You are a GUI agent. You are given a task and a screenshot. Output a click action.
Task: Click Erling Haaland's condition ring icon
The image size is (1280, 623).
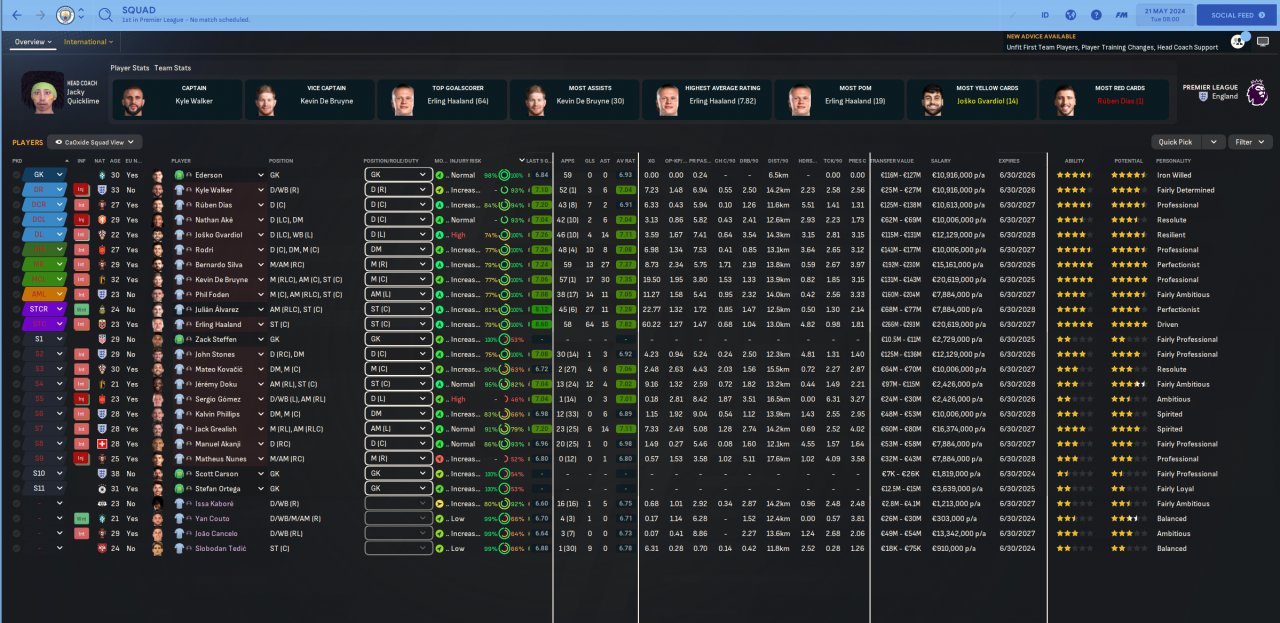coord(505,325)
